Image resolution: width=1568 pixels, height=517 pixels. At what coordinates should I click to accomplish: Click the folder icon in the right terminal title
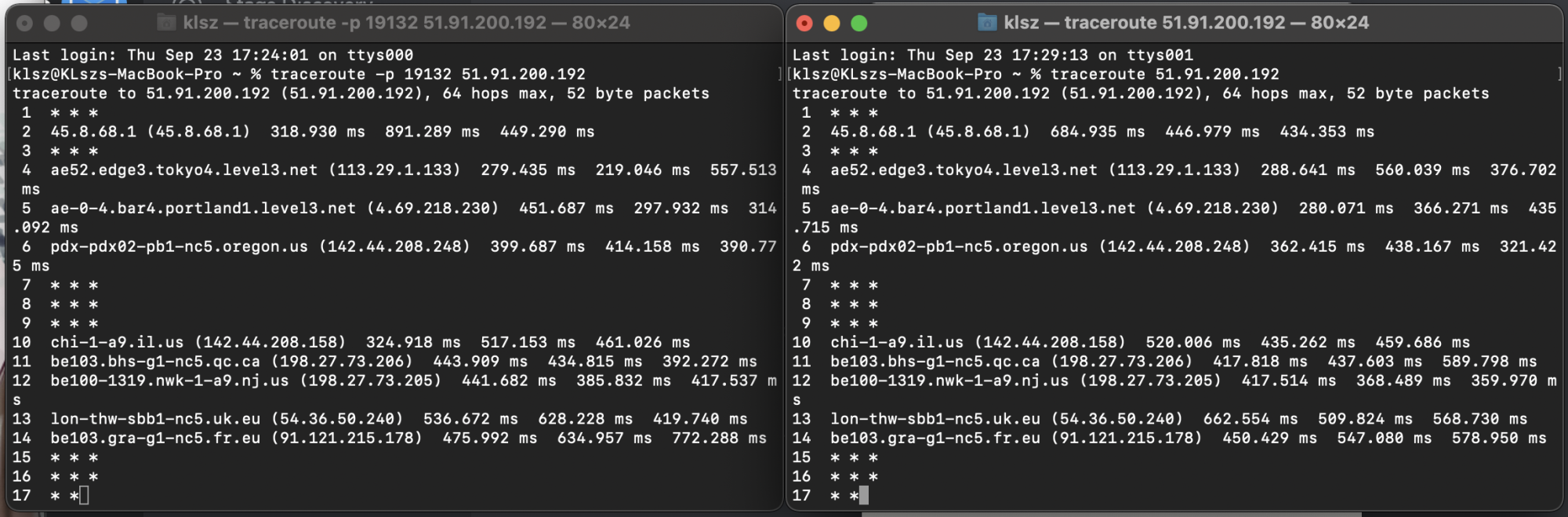point(987,23)
